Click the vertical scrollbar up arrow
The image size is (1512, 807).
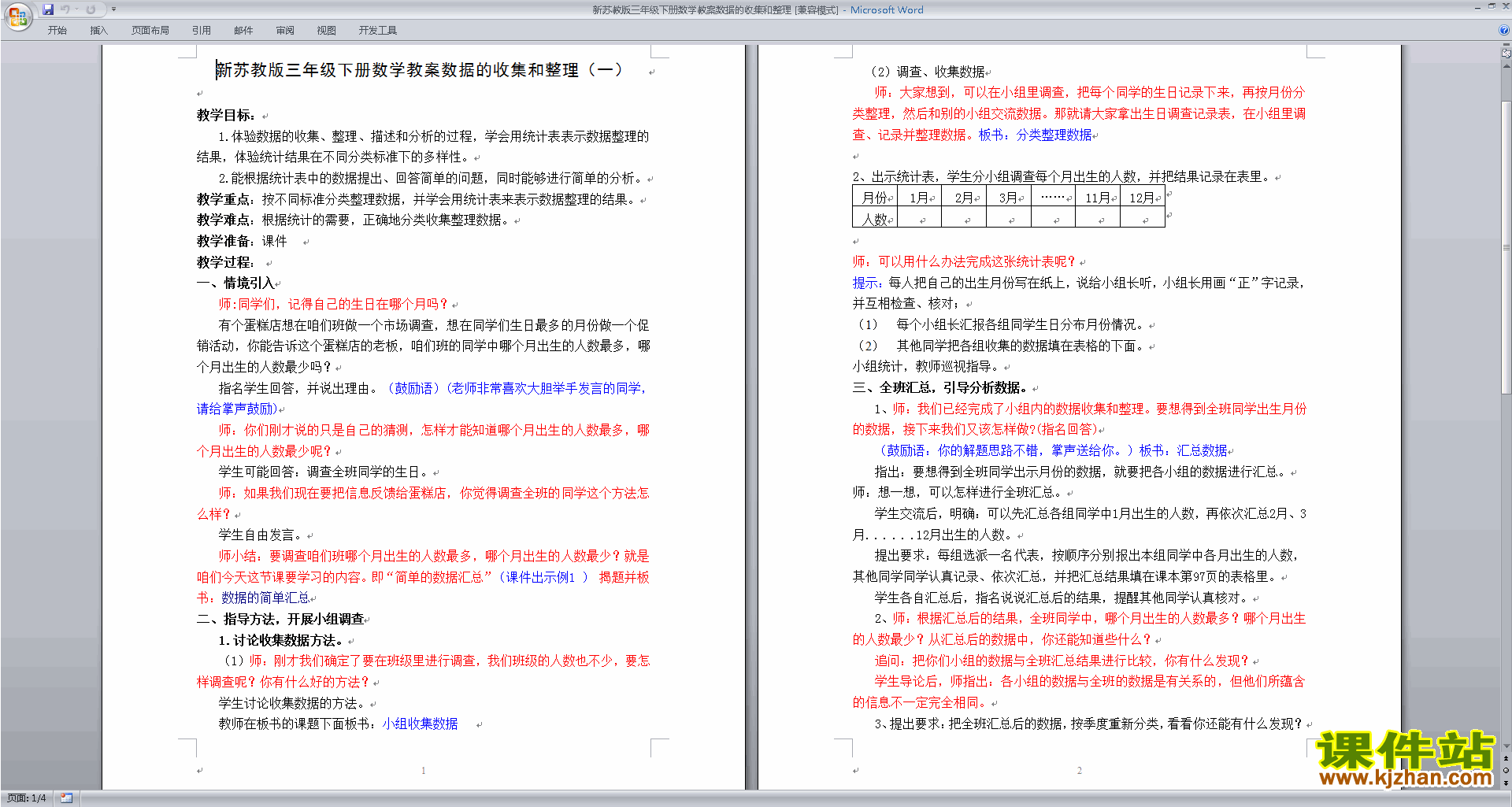[1506, 65]
